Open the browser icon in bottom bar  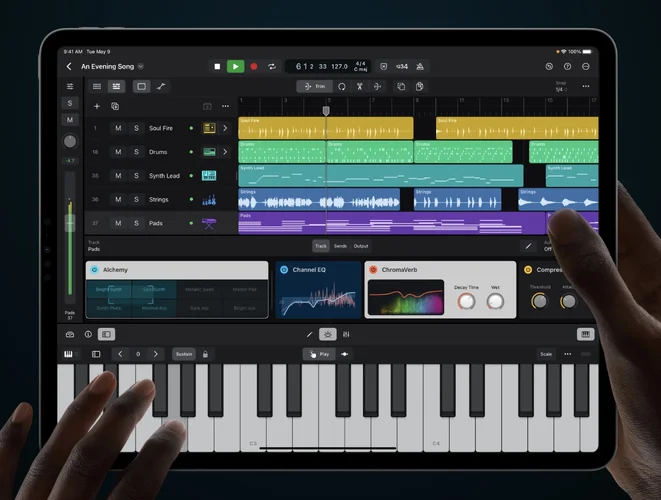[70, 334]
